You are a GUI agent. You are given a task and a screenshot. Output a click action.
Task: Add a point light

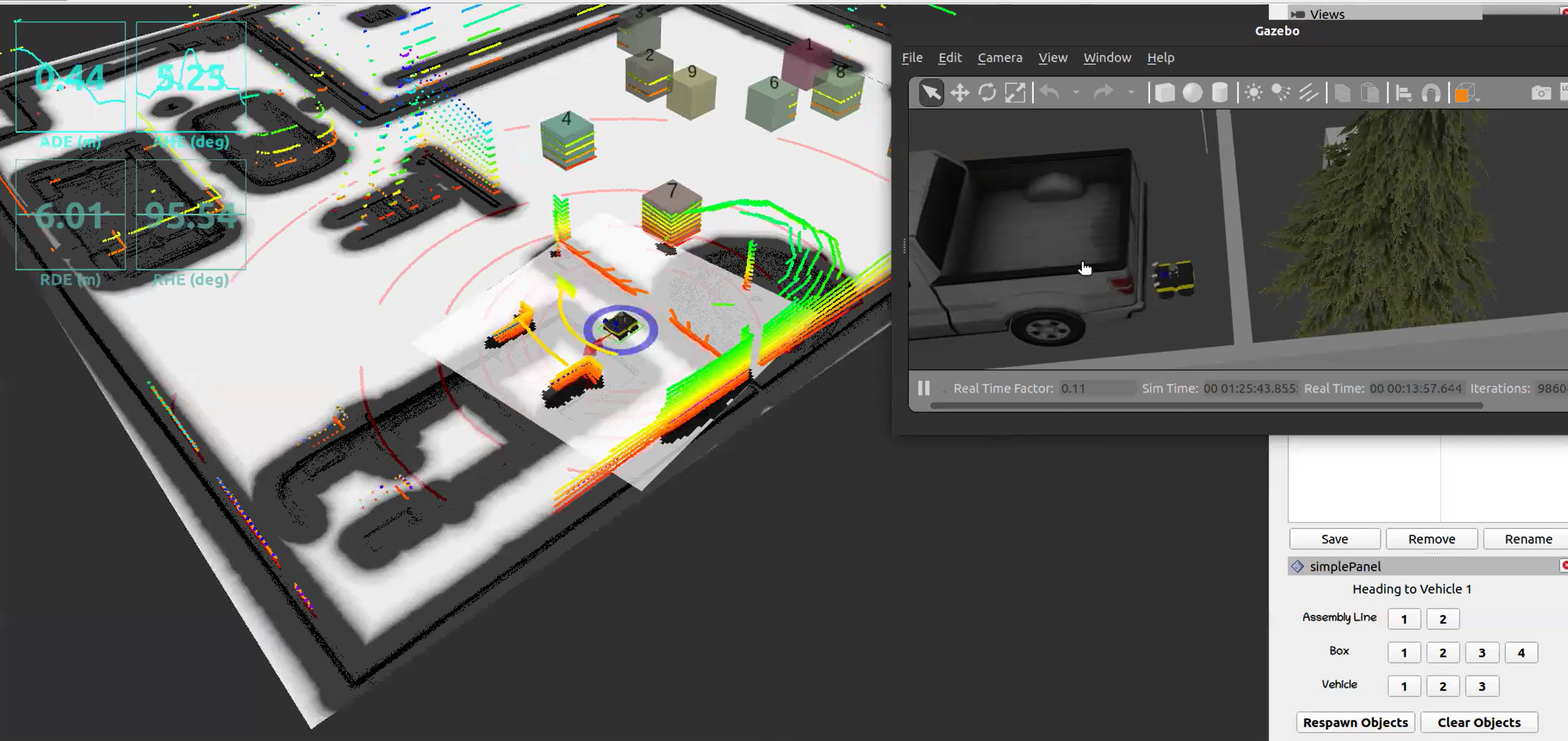click(1253, 93)
